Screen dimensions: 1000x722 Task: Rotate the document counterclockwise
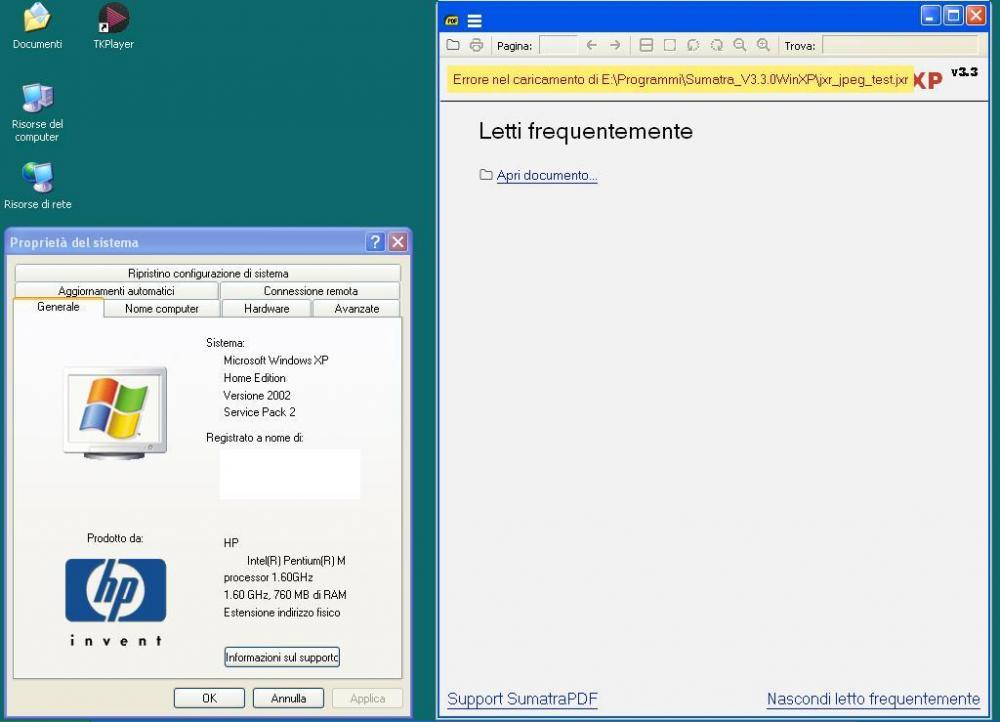693,45
